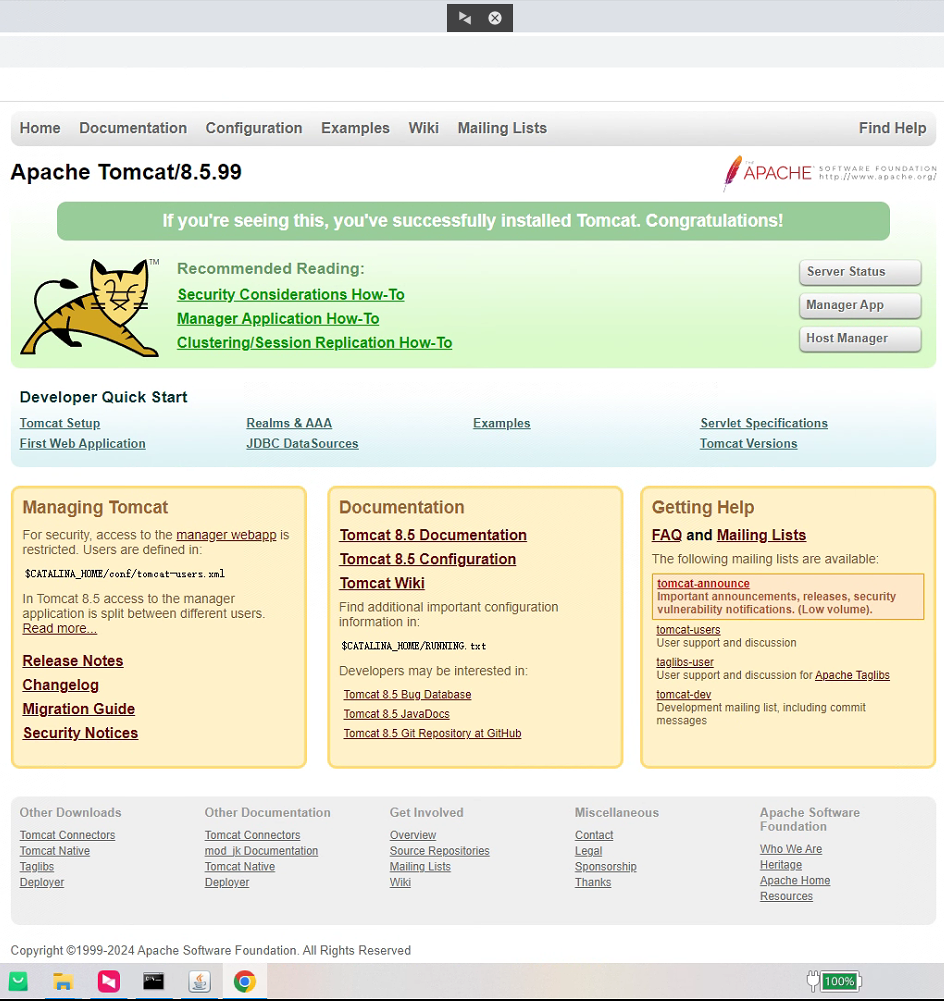Open Source Repositories link
This screenshot has height=1001, width=944.
(x=440, y=851)
